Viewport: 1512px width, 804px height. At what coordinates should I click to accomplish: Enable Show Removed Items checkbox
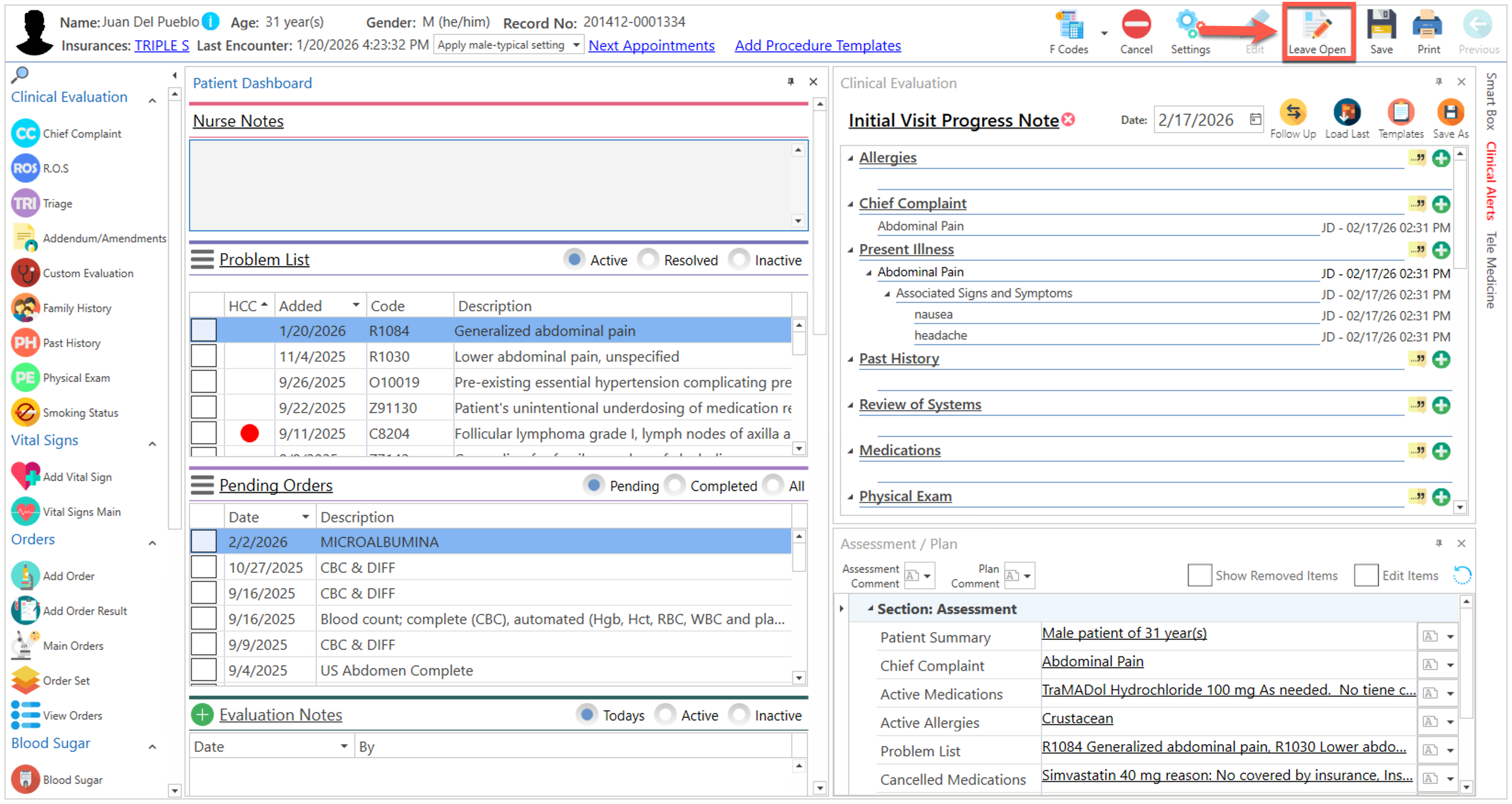(1199, 575)
